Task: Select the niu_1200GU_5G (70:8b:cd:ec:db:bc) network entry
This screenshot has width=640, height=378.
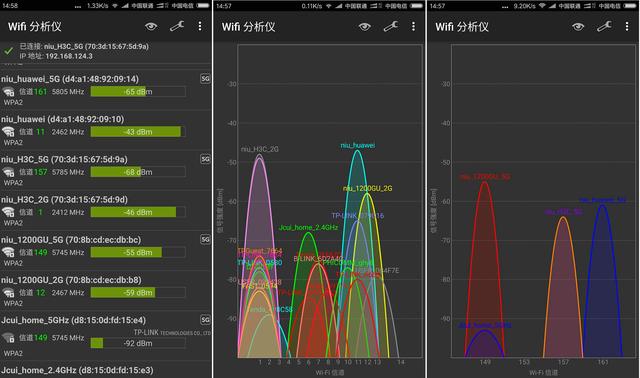Action: [106, 251]
